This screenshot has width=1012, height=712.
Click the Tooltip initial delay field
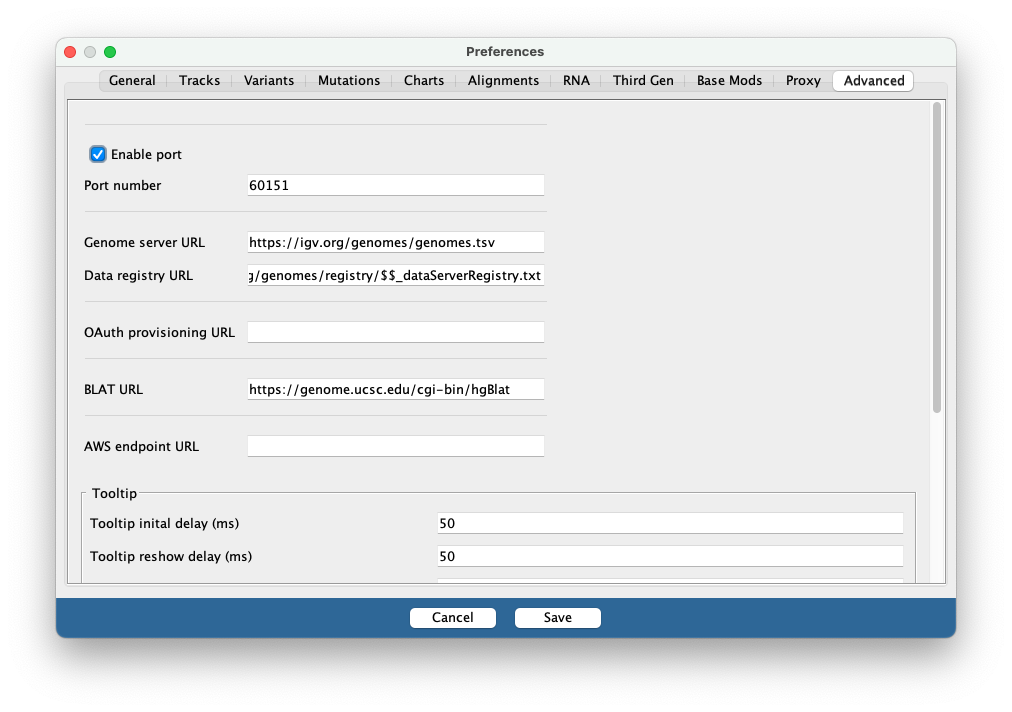tap(670, 523)
